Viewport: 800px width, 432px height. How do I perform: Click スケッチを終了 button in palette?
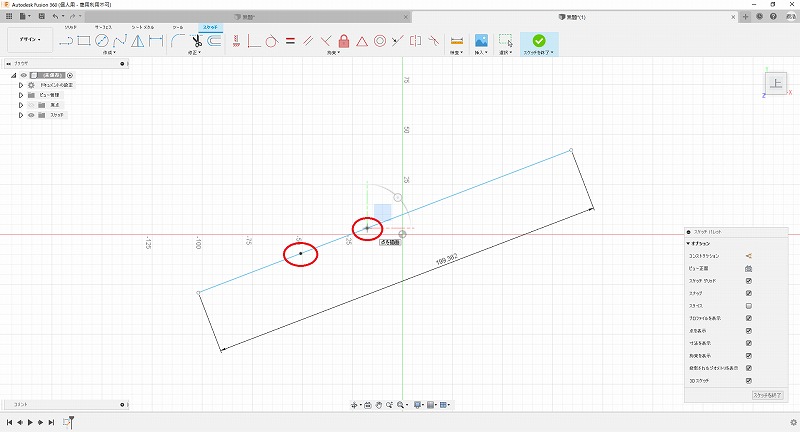click(768, 397)
